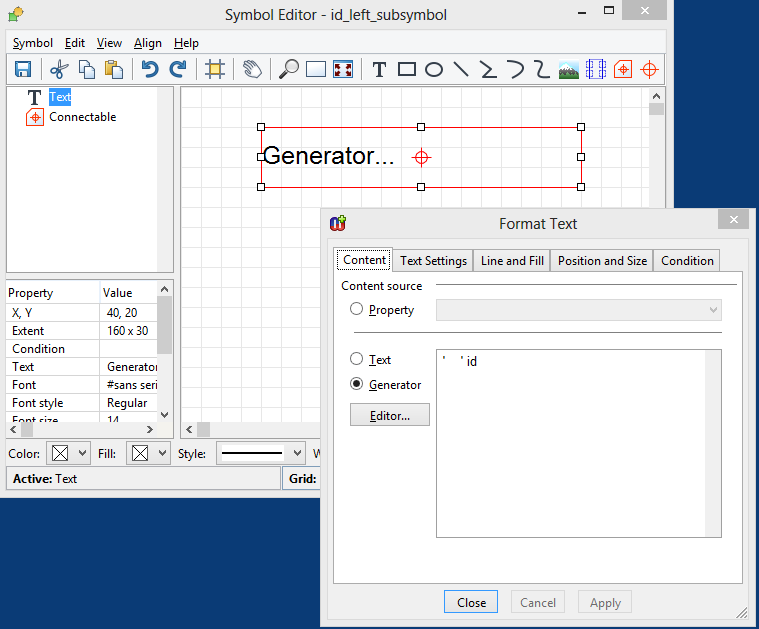Open the Align menu

(x=148, y=43)
